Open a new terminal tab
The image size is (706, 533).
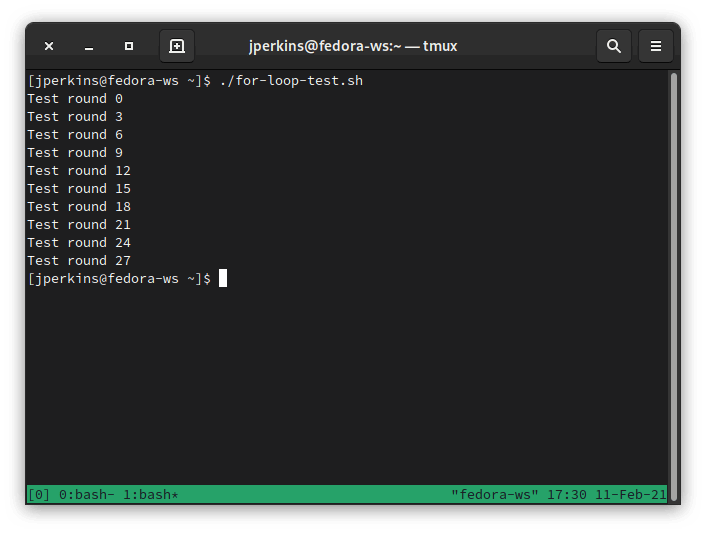click(177, 46)
